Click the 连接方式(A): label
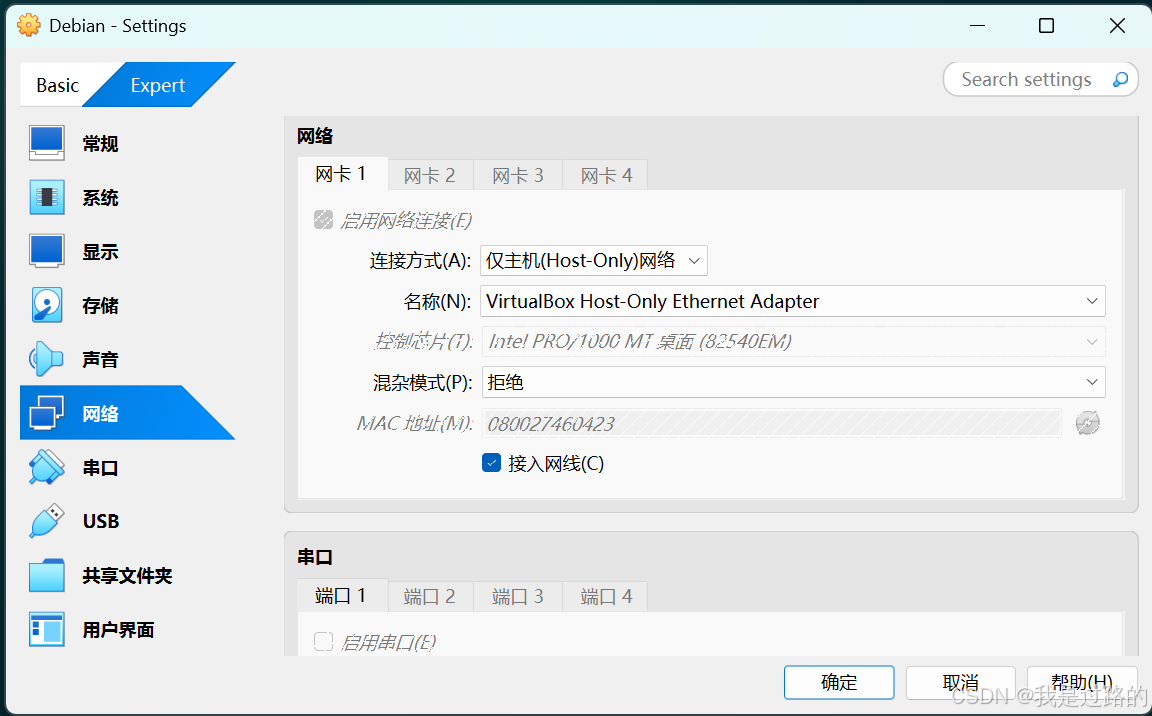 pyautogui.click(x=420, y=261)
